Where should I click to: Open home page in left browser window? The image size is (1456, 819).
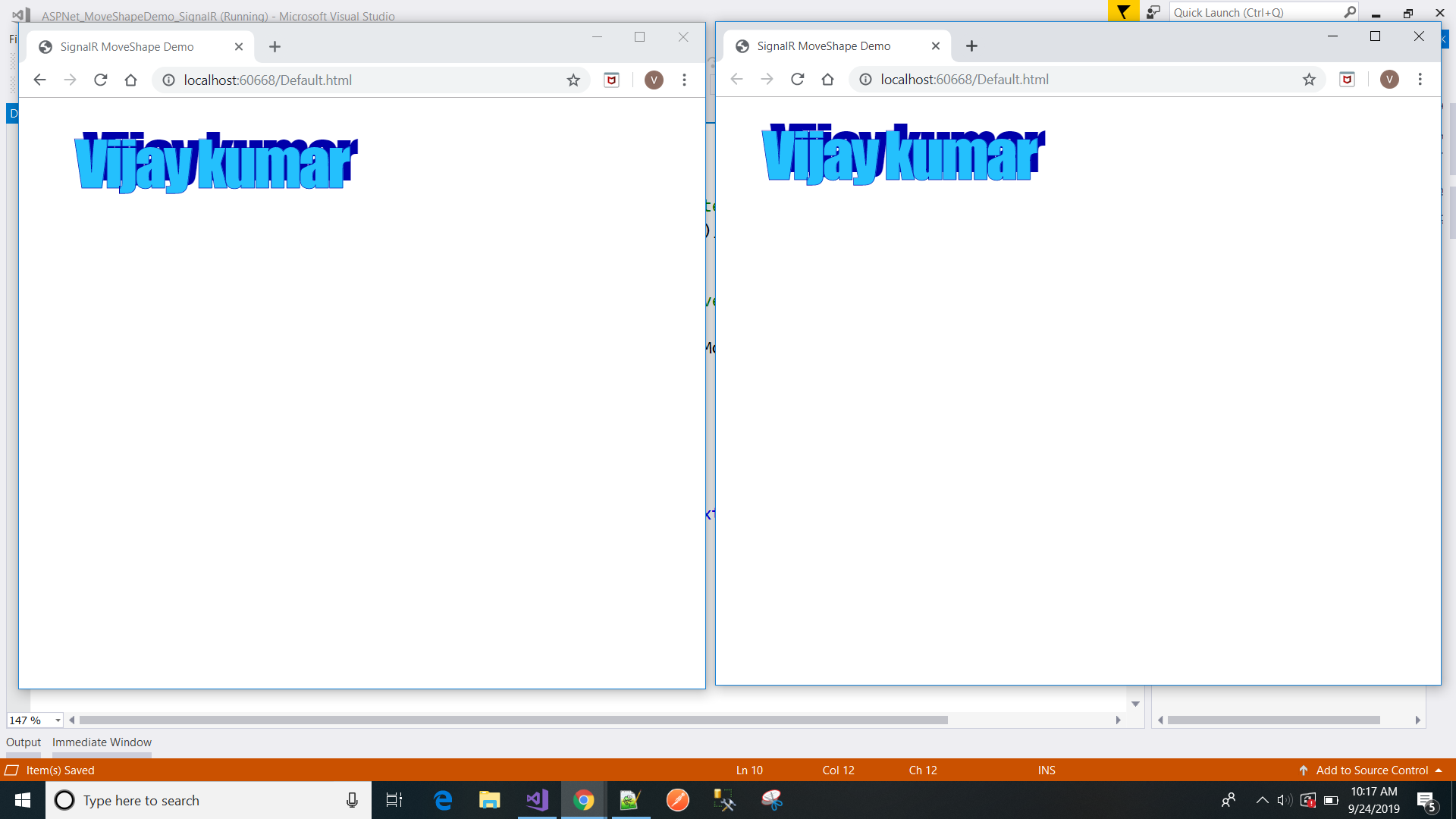[130, 80]
